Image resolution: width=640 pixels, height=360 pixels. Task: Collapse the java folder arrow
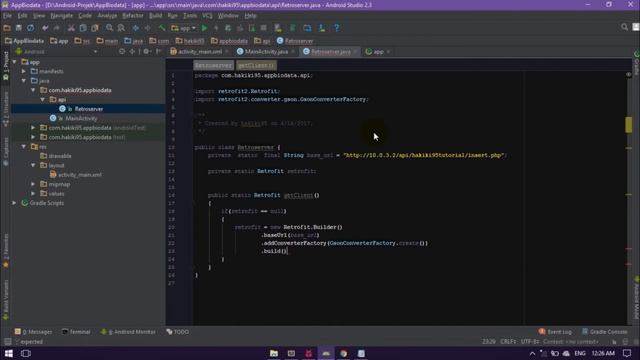(x=24, y=81)
